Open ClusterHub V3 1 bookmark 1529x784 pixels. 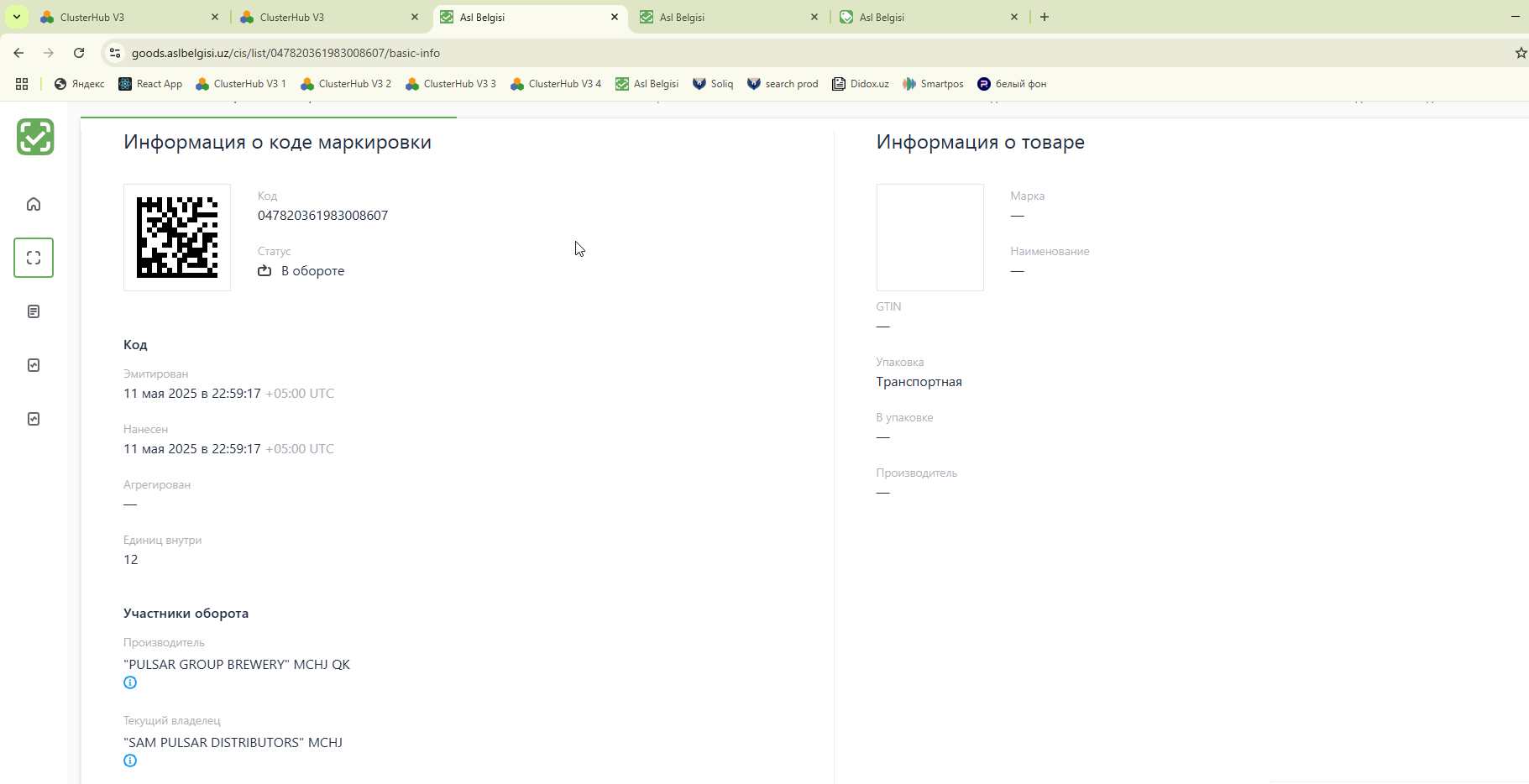click(x=241, y=84)
